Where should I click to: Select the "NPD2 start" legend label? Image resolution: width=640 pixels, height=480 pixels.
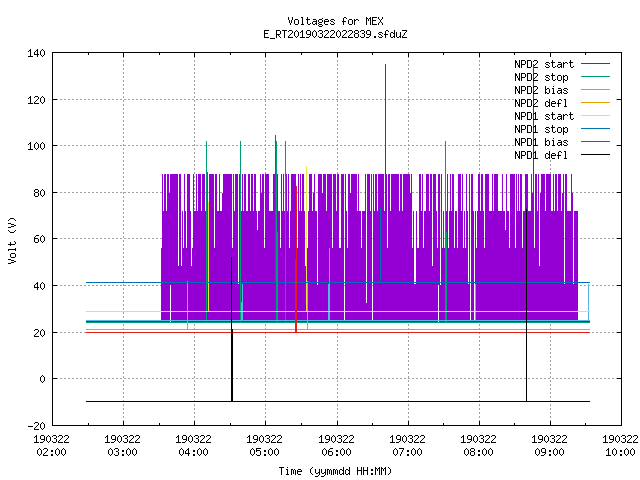point(544,64)
